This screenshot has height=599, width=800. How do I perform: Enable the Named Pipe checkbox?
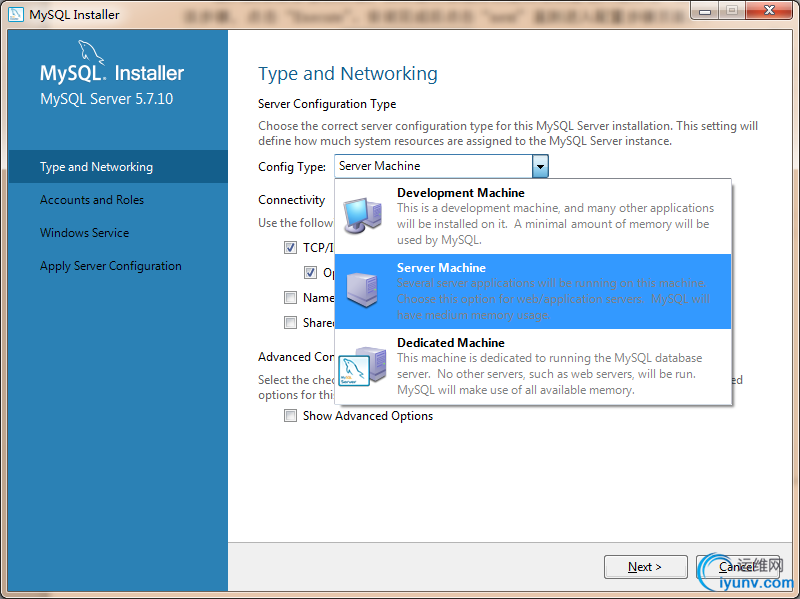tap(290, 297)
